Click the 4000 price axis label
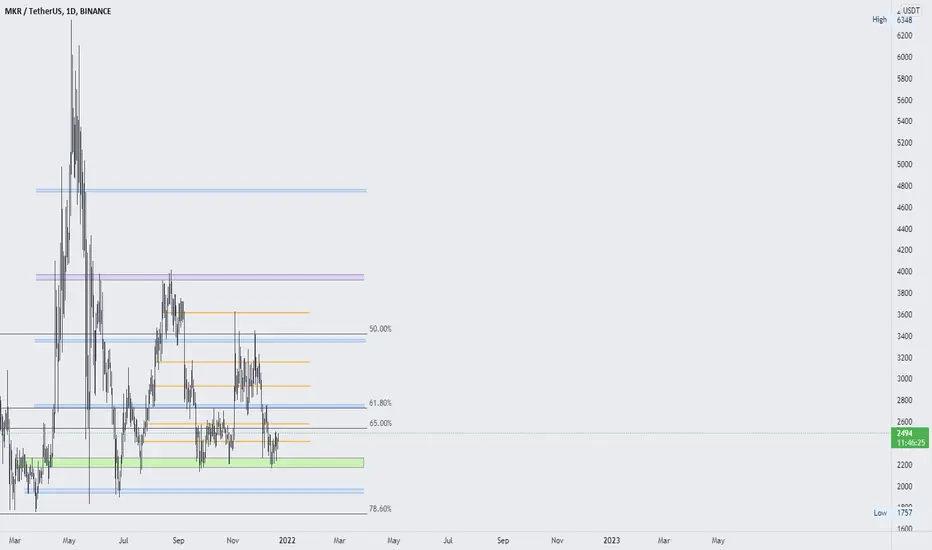Image resolution: width=932 pixels, height=550 pixels. pos(904,272)
